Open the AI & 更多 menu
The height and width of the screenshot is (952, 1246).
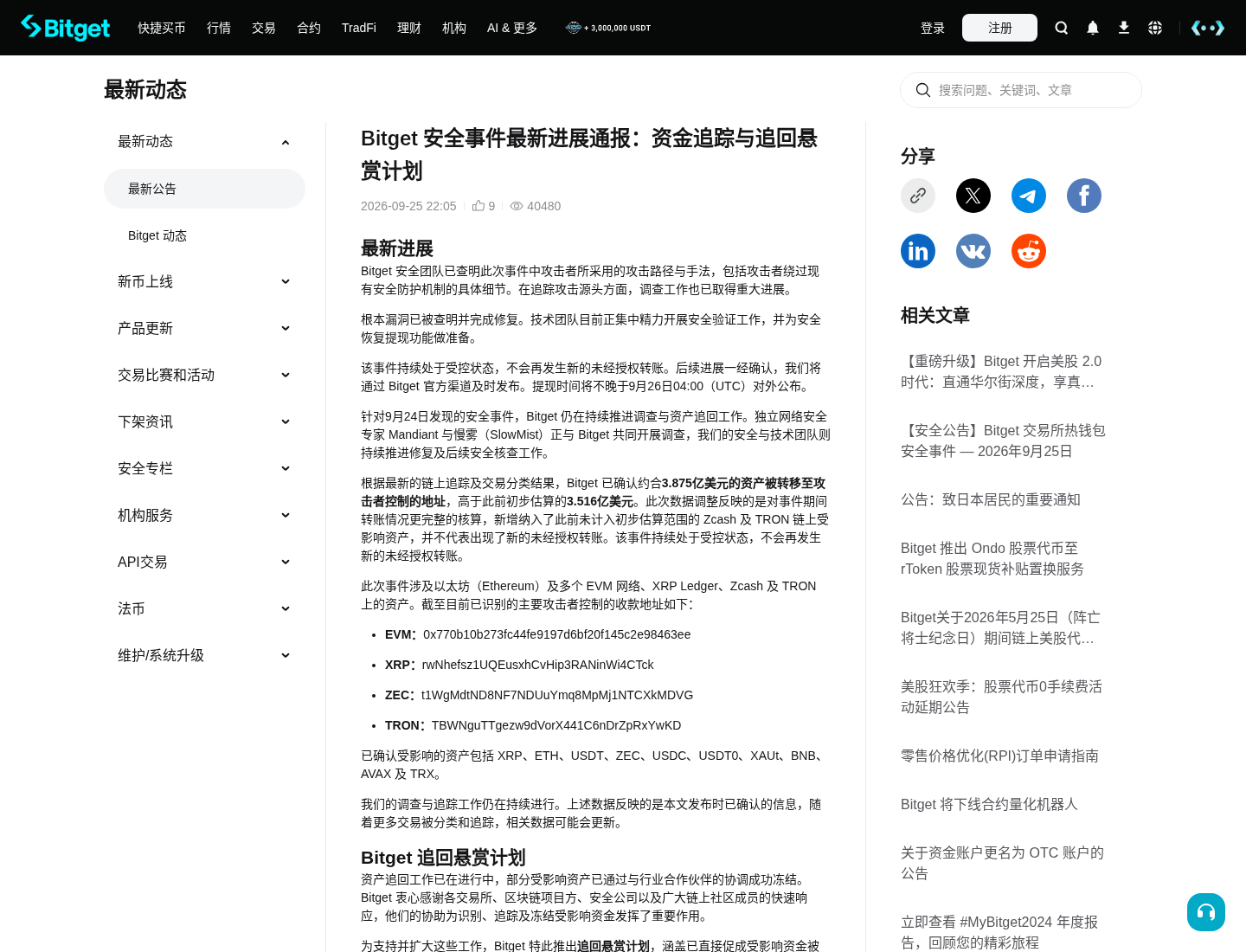pyautogui.click(x=512, y=28)
